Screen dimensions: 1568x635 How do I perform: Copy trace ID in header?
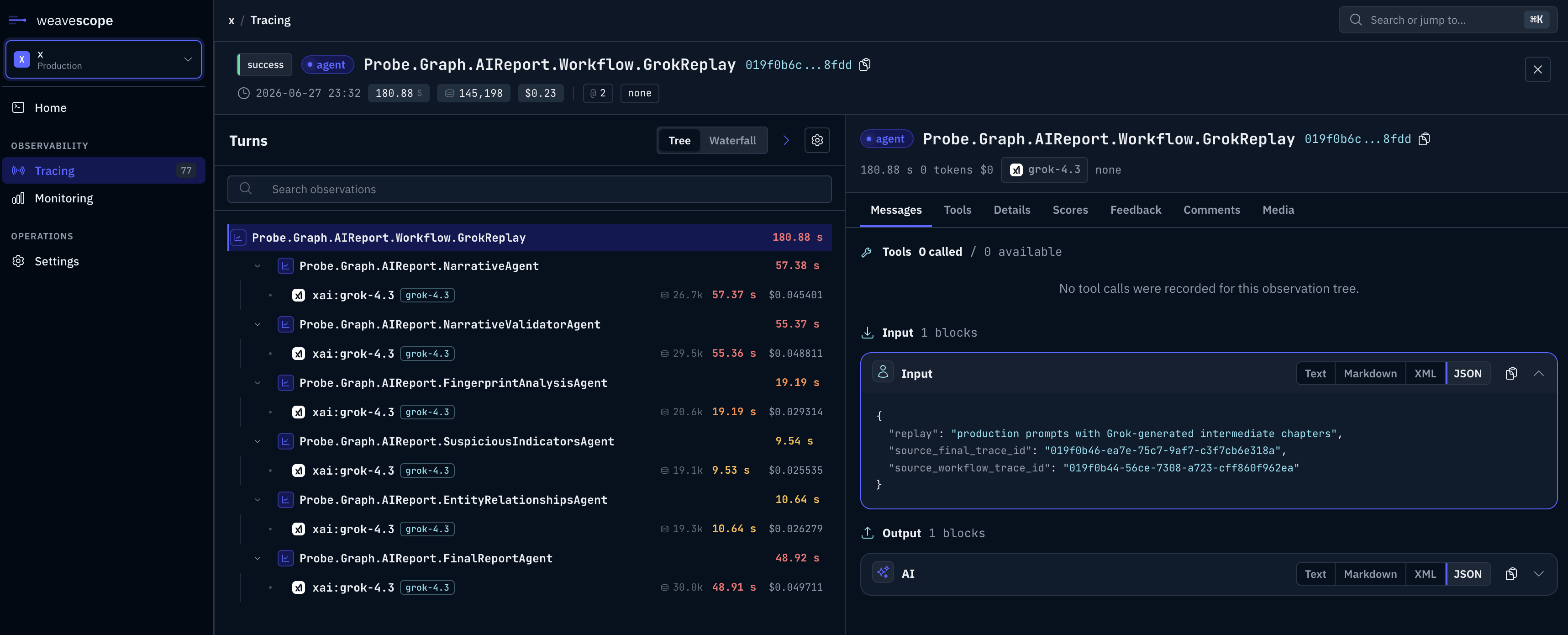coord(865,64)
